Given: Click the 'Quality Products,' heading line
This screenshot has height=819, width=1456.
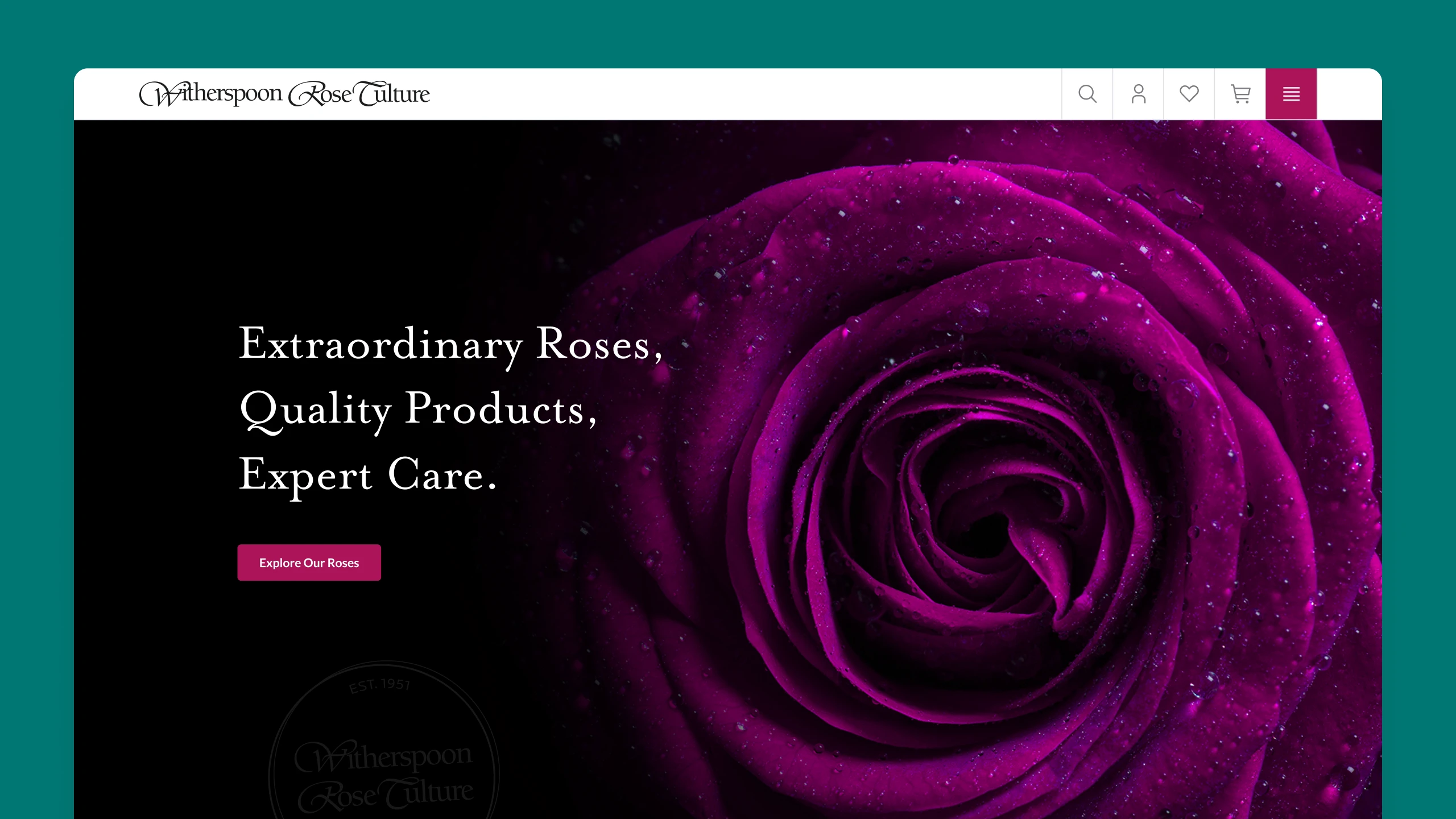Looking at the screenshot, I should (418, 409).
